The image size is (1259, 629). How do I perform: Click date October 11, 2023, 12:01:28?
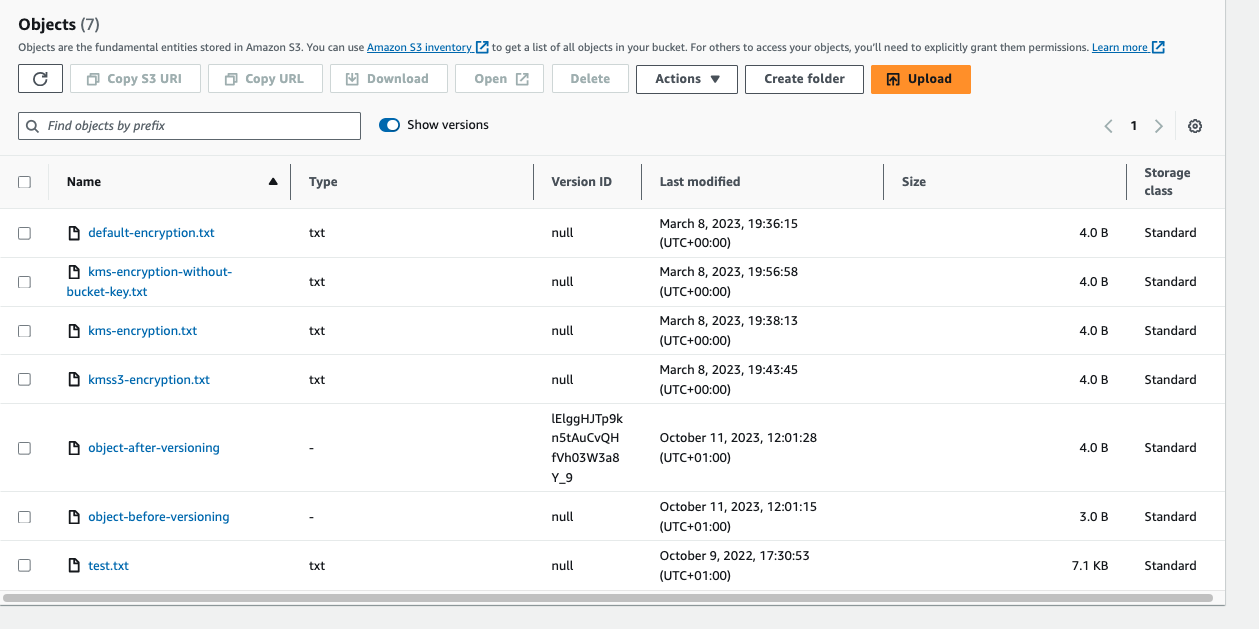point(738,448)
